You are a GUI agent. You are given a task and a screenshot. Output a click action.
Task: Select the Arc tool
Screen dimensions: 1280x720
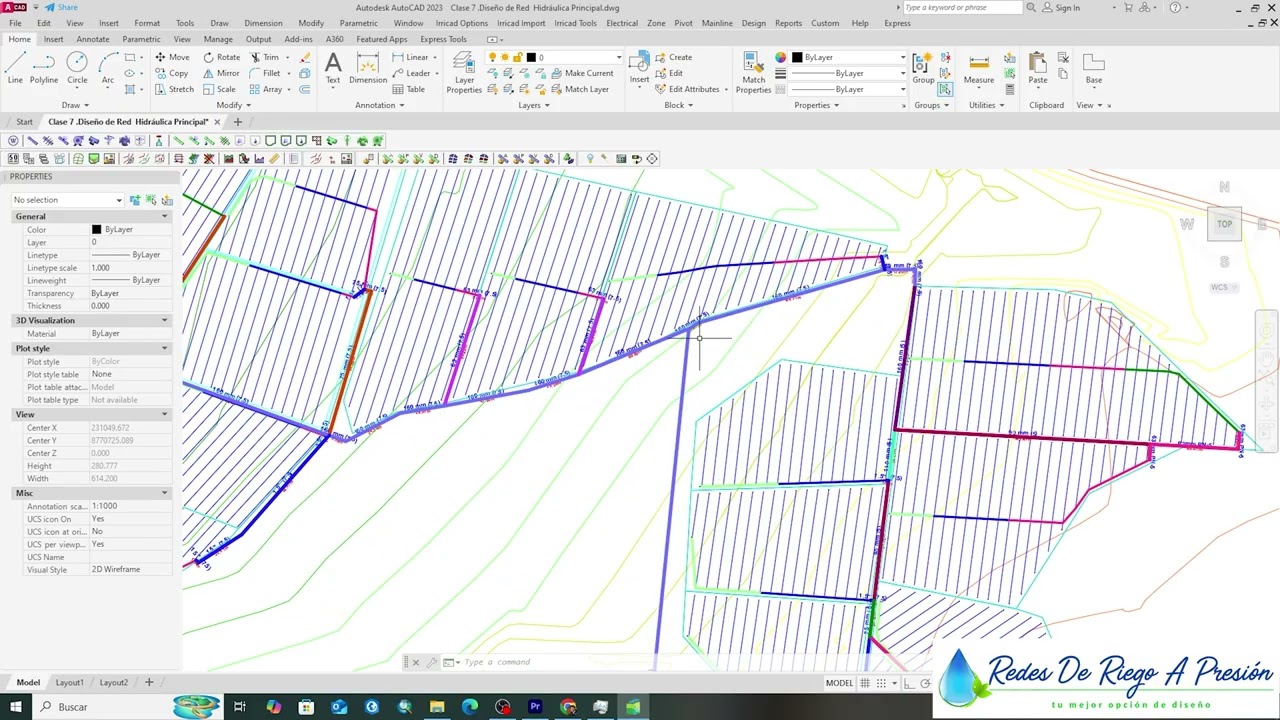point(107,68)
